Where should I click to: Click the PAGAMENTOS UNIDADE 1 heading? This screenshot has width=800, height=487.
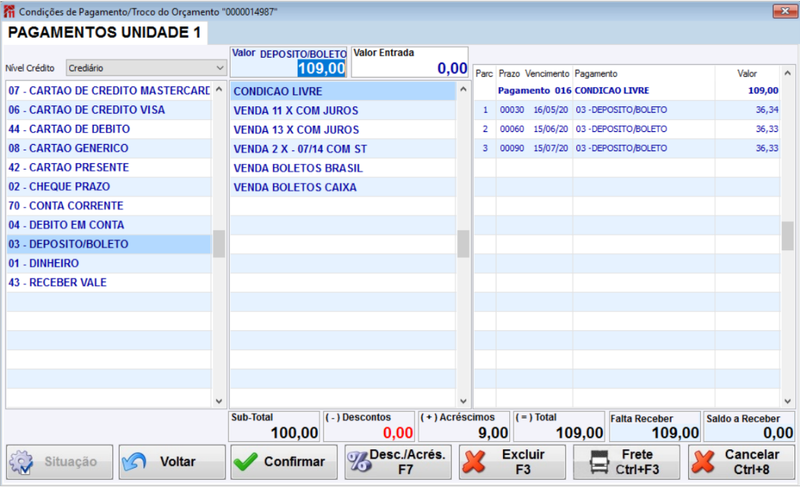coord(104,33)
